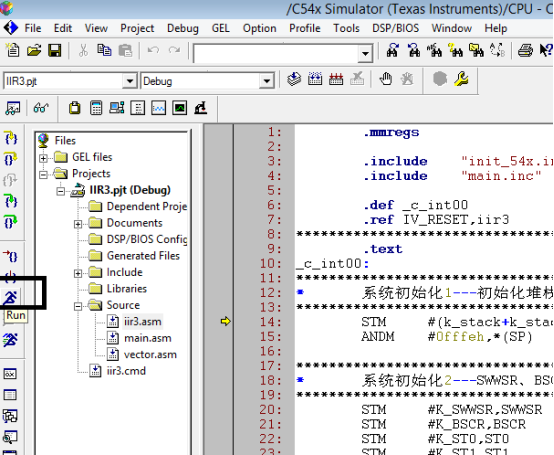Click the microscope probe icon
The image size is (554, 455).
point(200,108)
